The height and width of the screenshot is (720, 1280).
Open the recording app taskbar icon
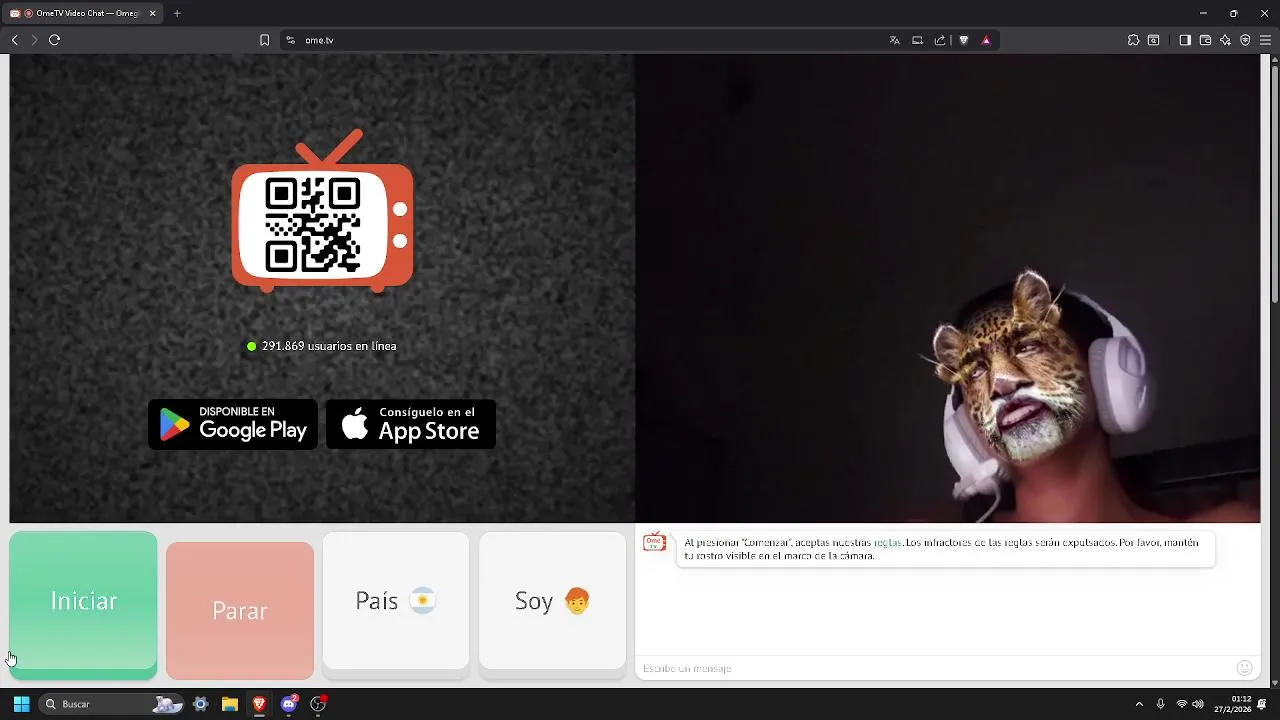click(318, 704)
